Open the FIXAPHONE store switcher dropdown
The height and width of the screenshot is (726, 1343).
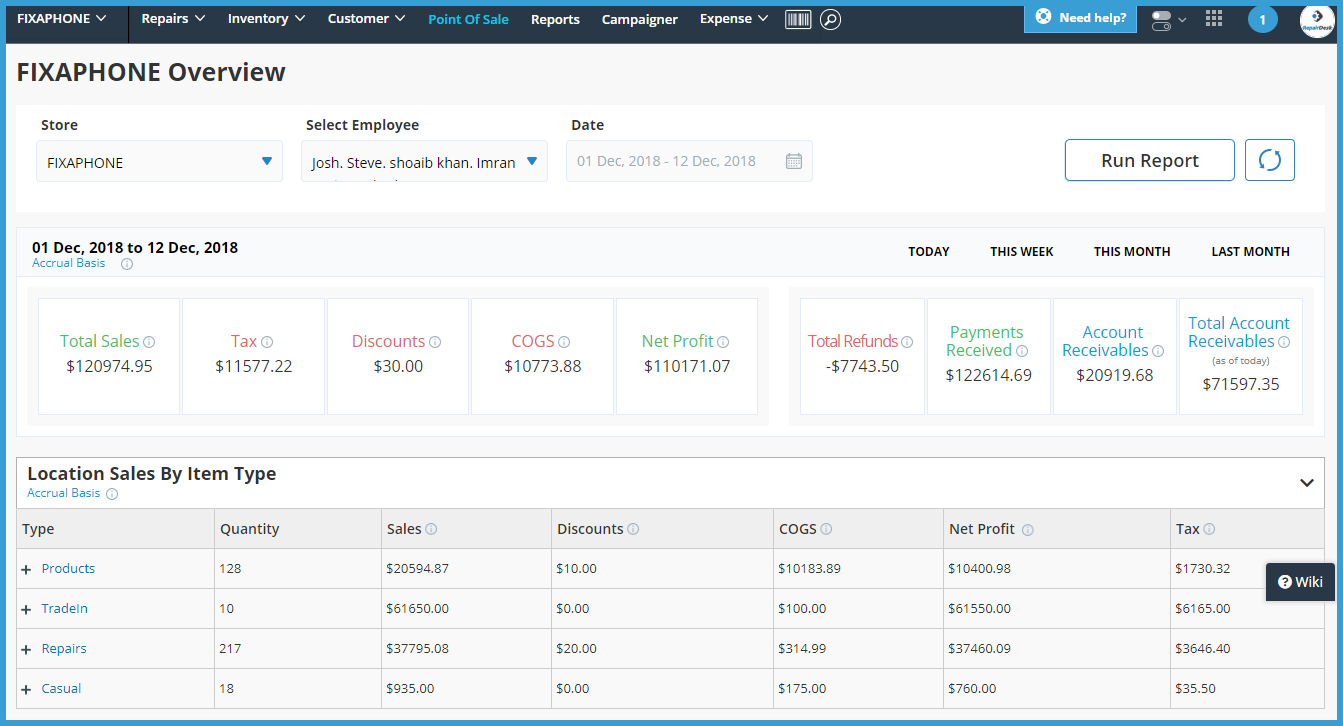click(x=62, y=19)
